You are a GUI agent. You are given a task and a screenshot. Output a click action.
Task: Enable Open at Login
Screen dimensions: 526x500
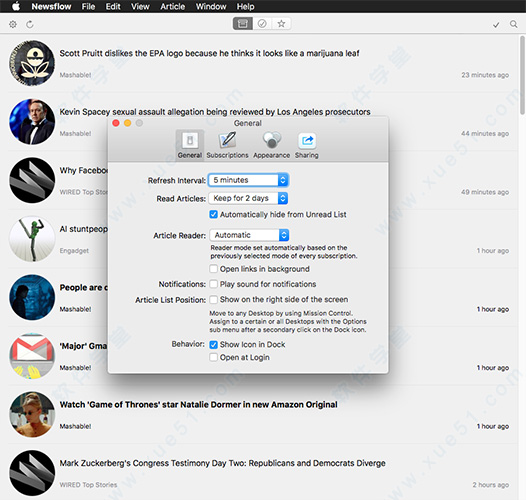(213, 357)
